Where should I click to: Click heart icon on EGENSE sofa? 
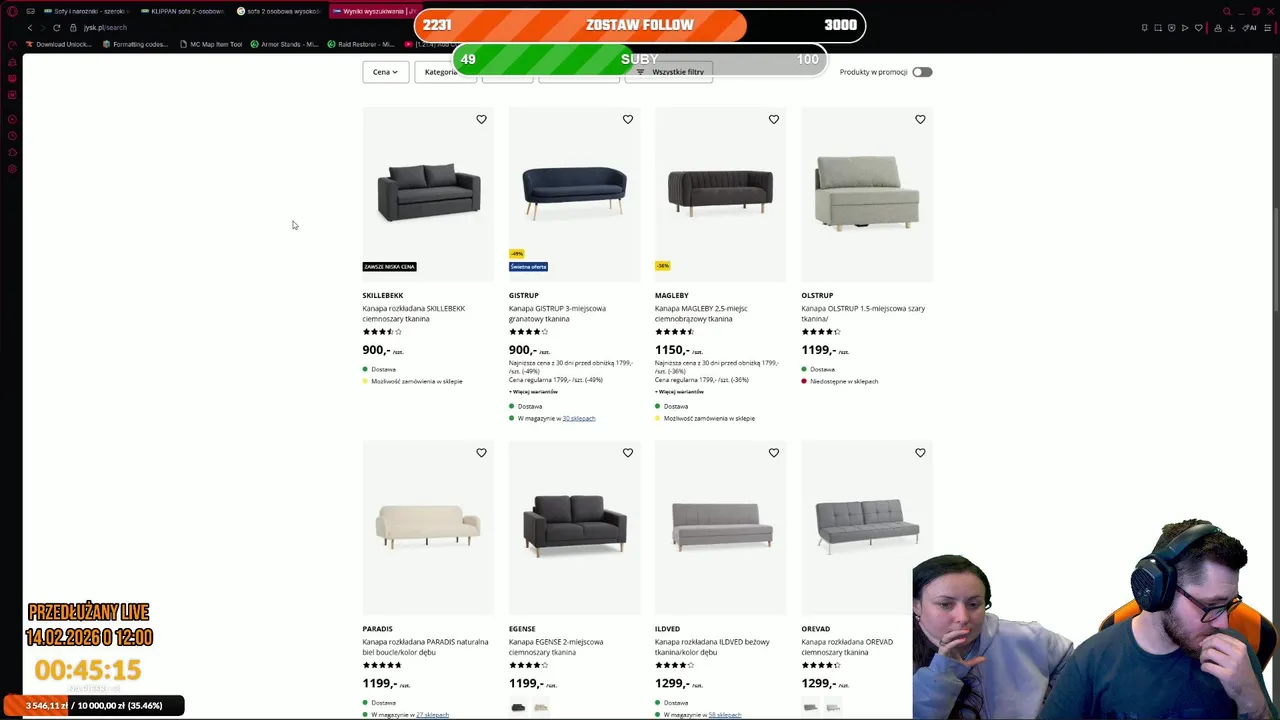628,453
